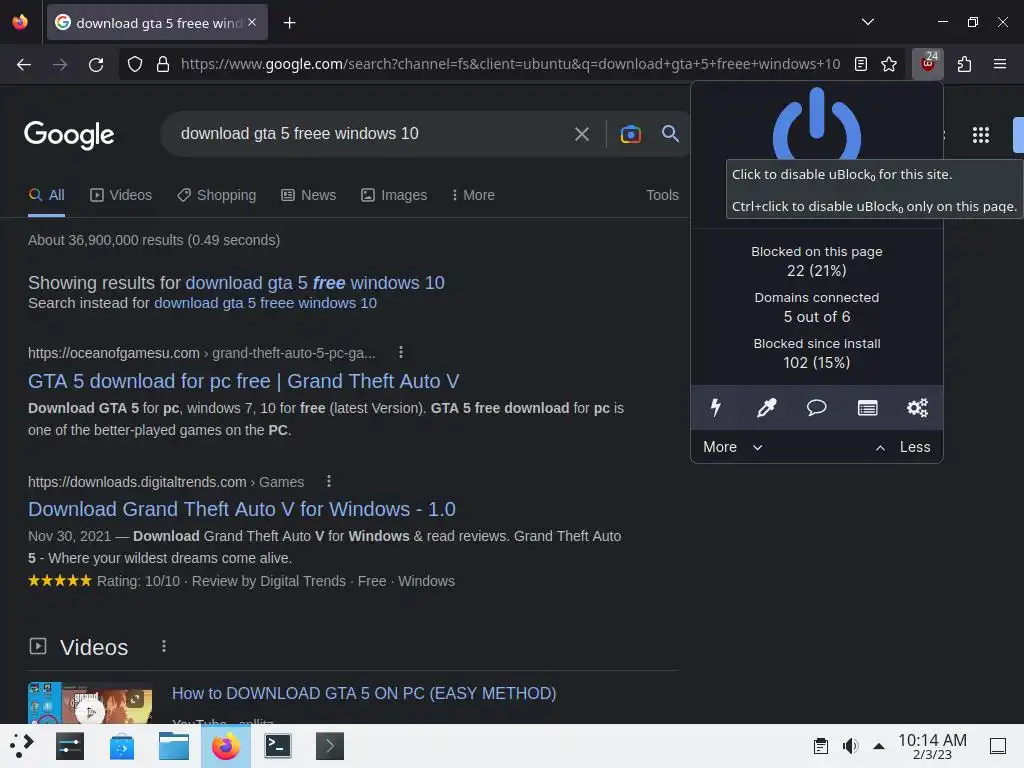Reload the current page
Screen dimensions: 1024x768
pyautogui.click(x=96, y=64)
